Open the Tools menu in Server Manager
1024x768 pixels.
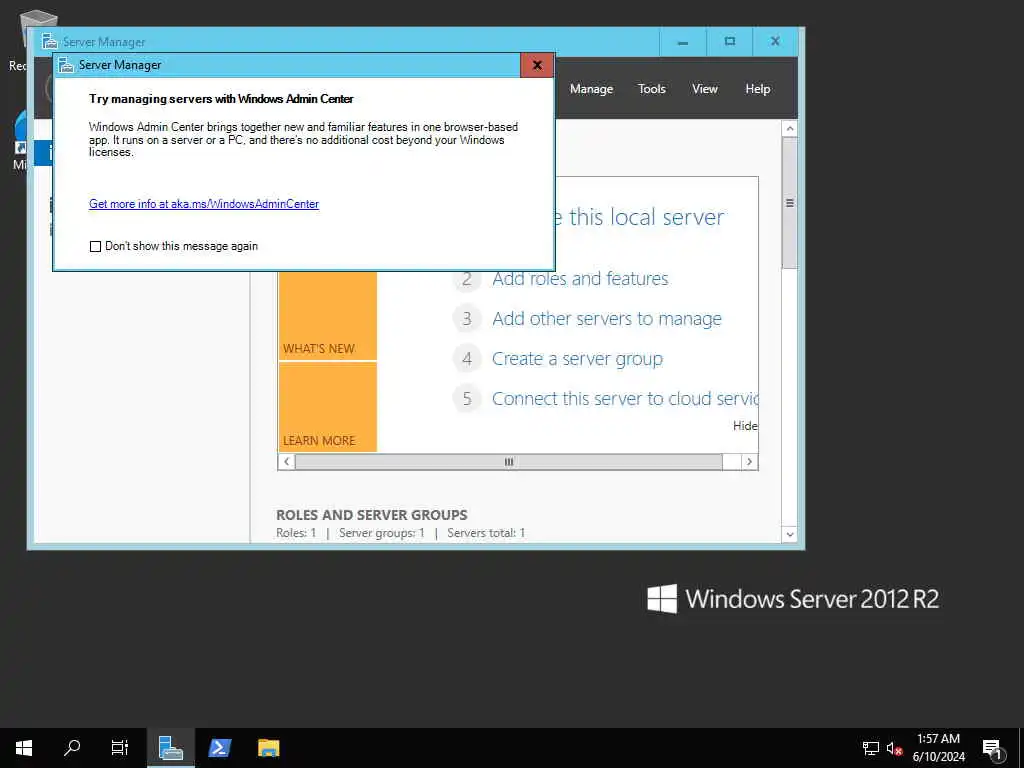click(652, 89)
